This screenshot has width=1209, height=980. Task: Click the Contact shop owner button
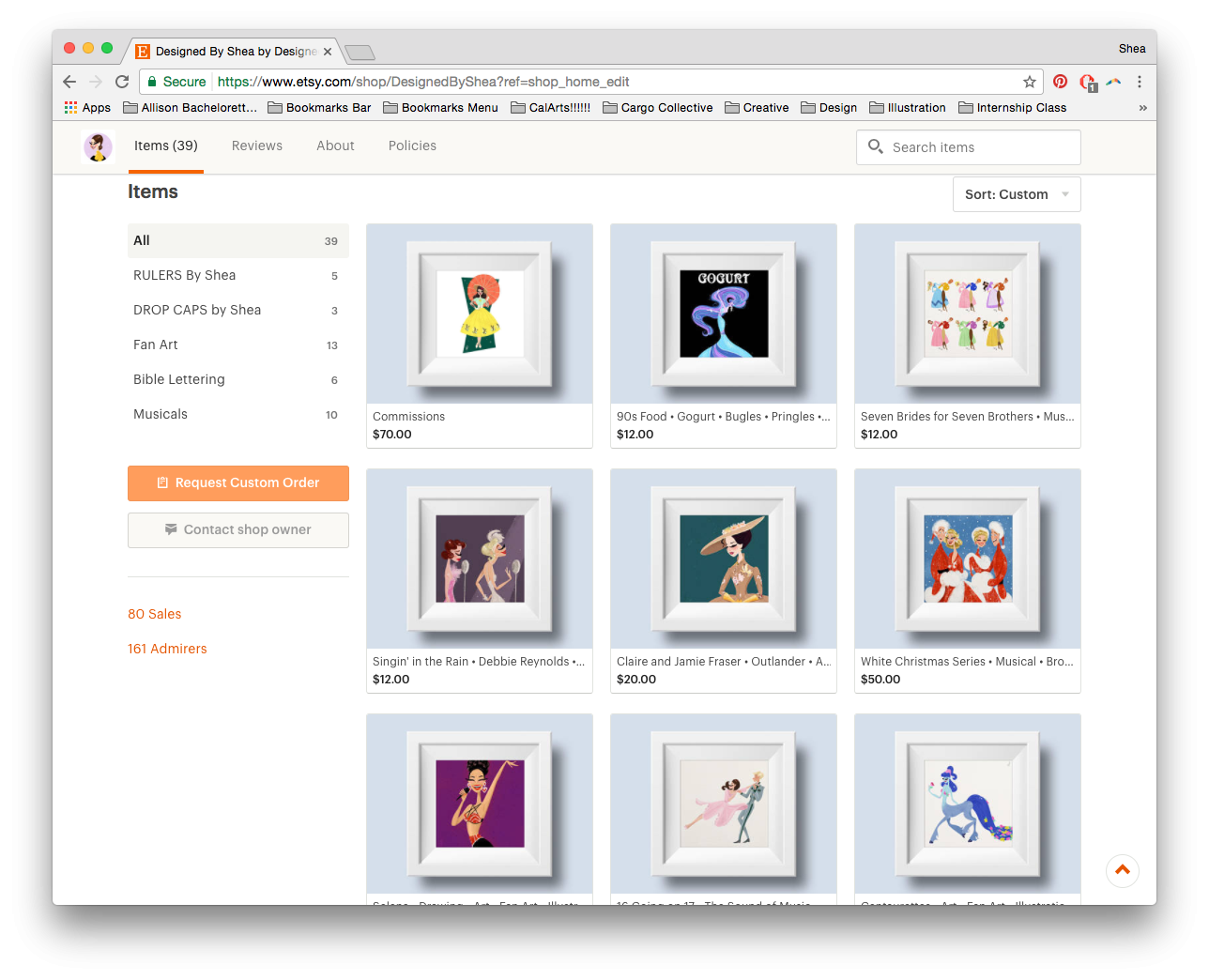click(238, 529)
